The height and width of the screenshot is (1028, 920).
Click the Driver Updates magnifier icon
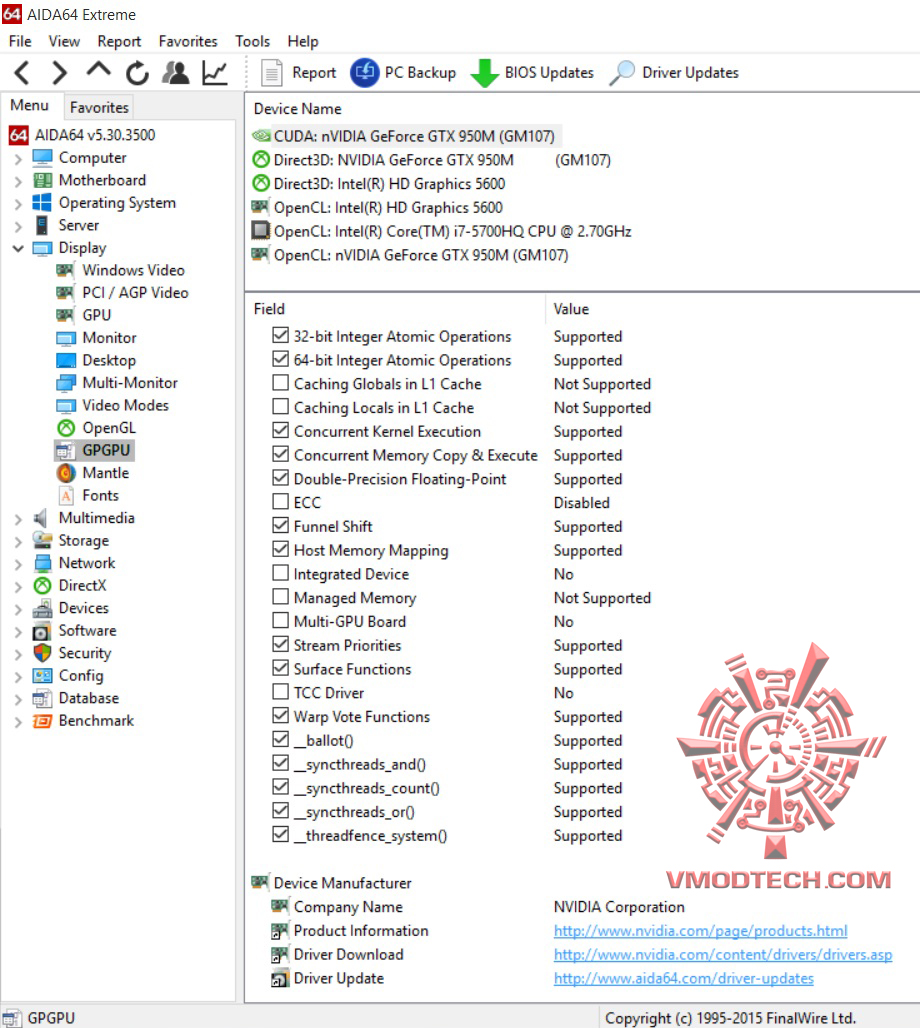pyautogui.click(x=622, y=73)
